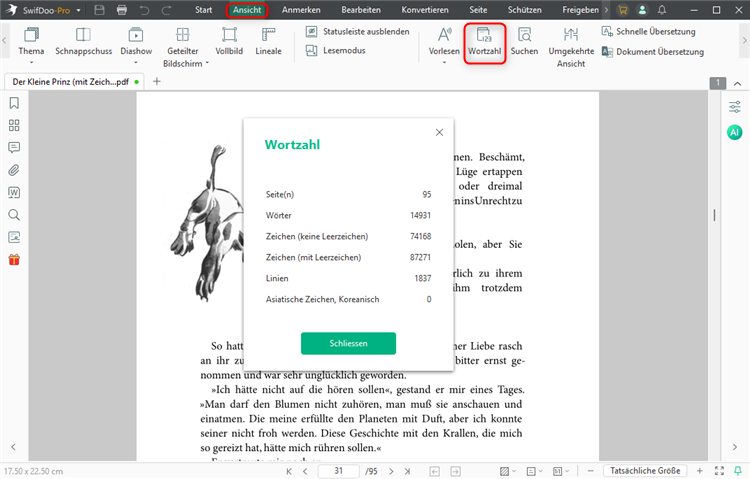Screen dimensions: 750x479
Task: Open the page background dropdown in status bar
Action: (507, 471)
